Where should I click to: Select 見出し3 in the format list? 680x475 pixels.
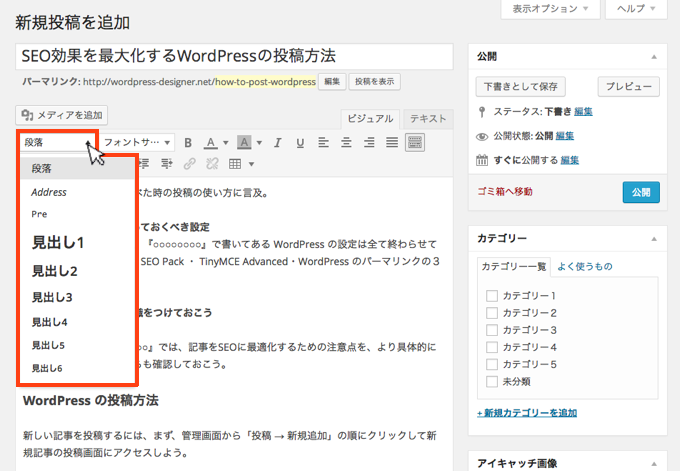[x=77, y=297]
